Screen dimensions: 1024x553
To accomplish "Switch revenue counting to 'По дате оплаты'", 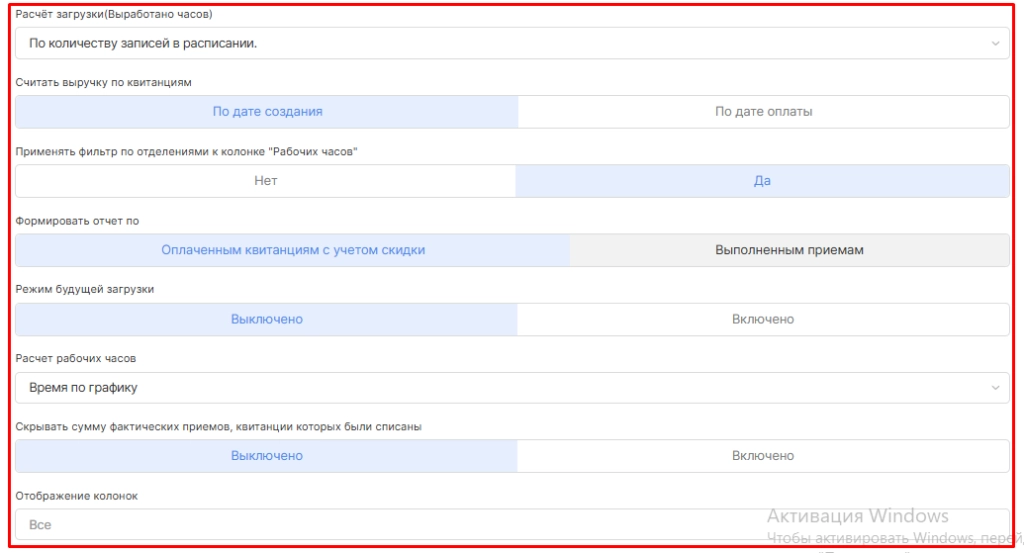I will coord(763,112).
